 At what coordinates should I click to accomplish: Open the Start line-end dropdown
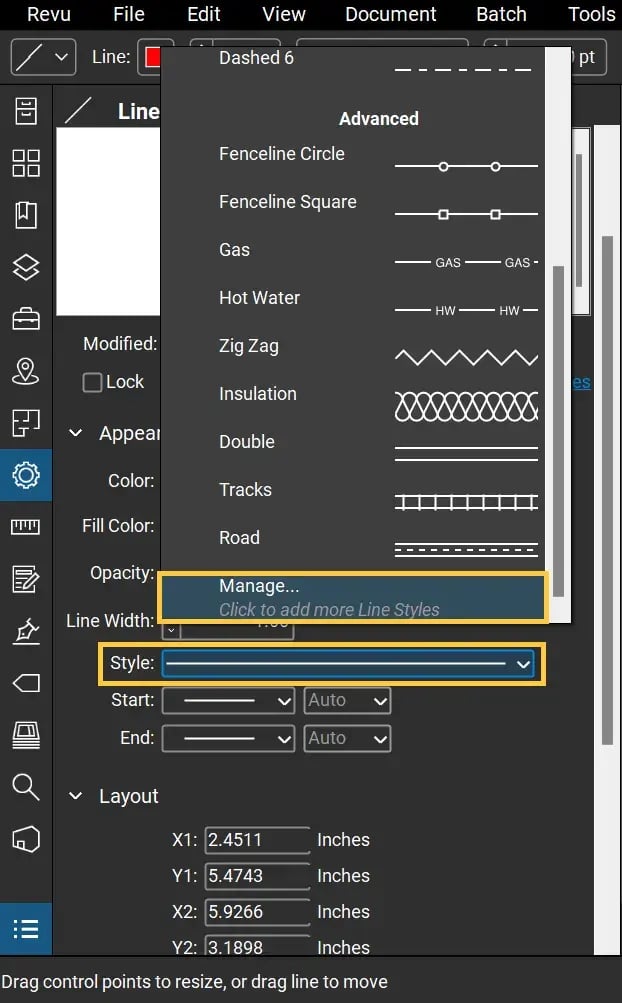tap(228, 701)
